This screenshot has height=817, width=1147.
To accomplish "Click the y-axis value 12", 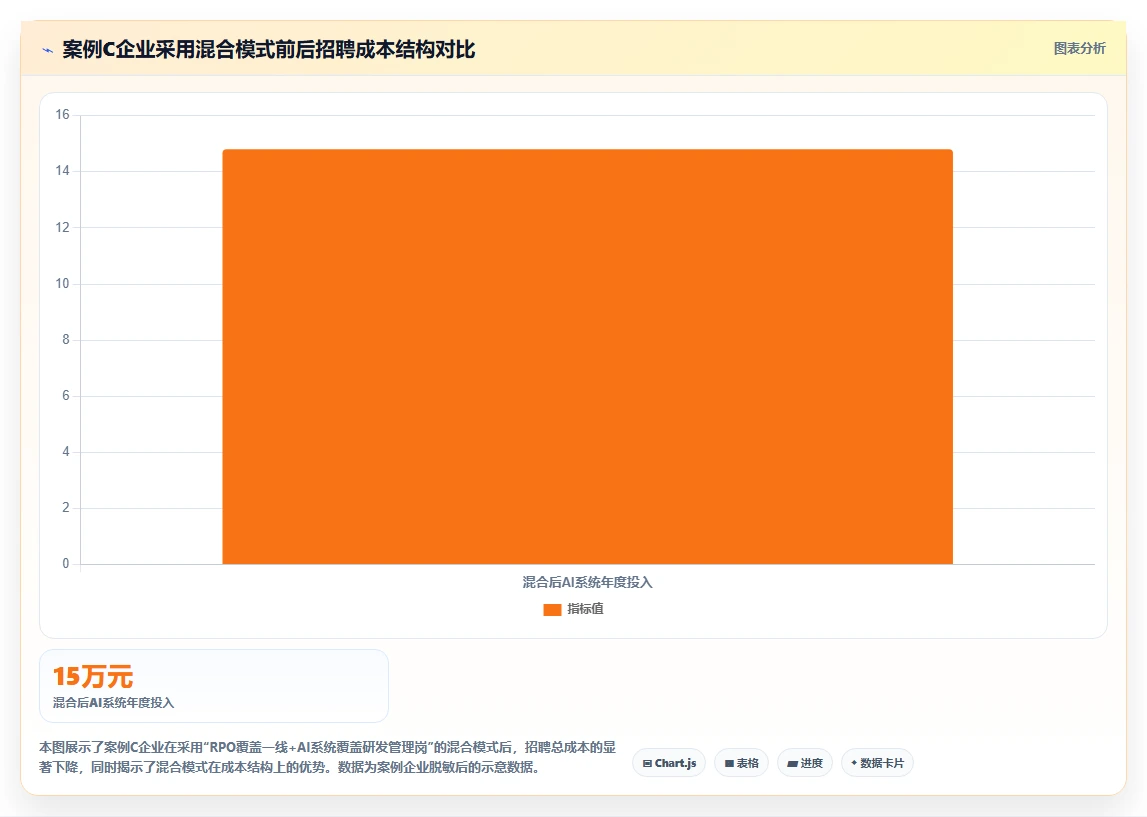I will (62, 227).
